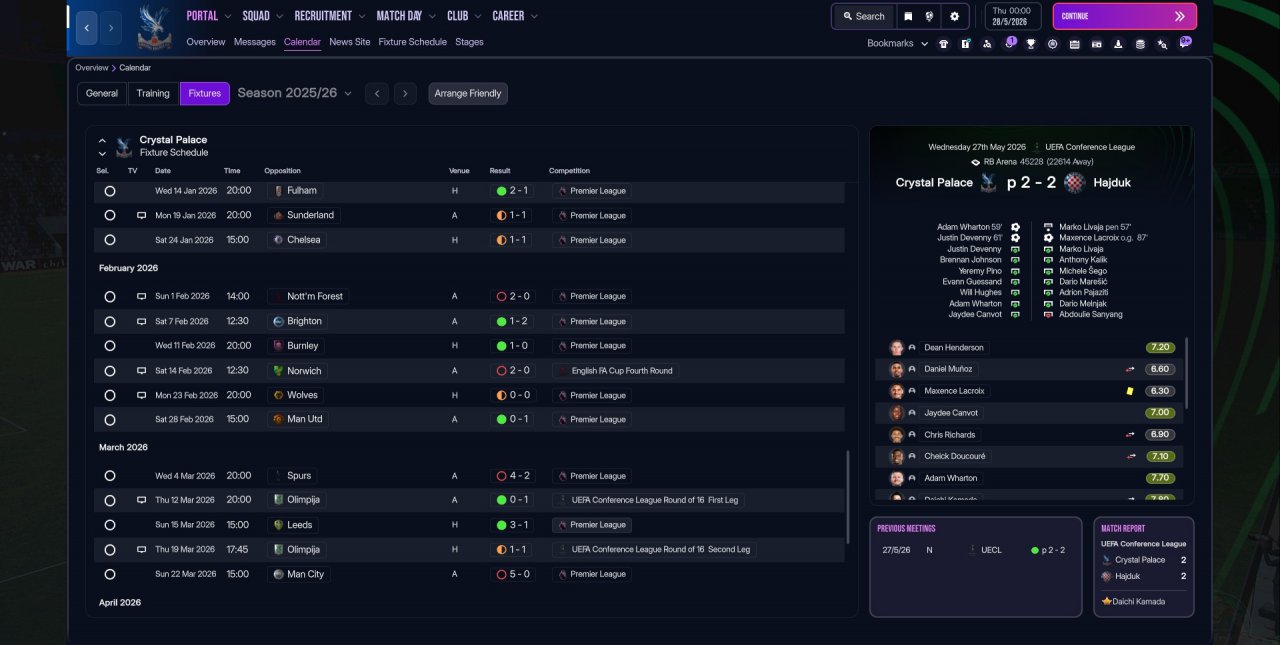This screenshot has width=1280, height=645.
Task: Open the star search scouting icon
Action: point(1162,44)
